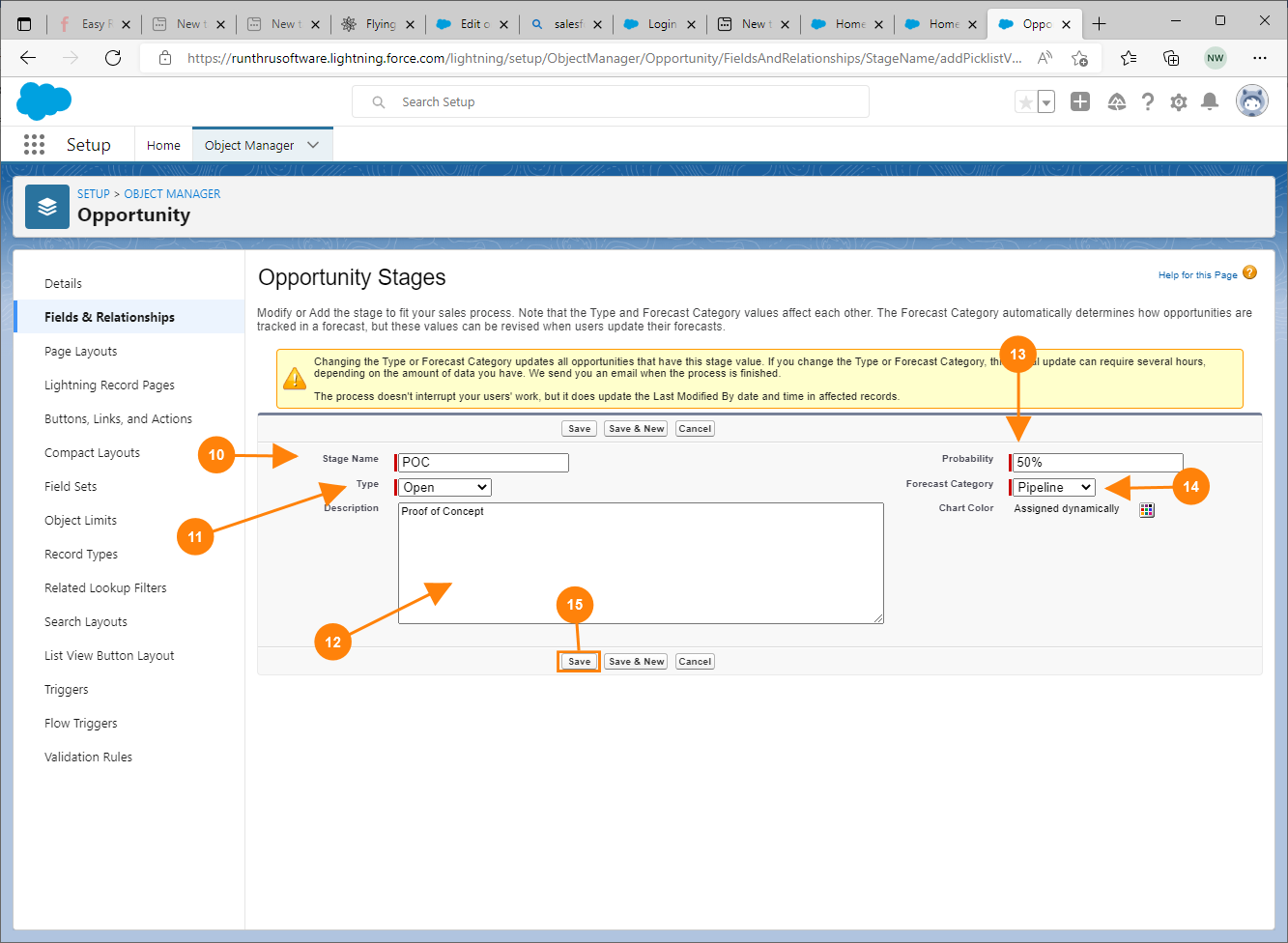Select Page Layouts in the sidebar

pos(81,351)
